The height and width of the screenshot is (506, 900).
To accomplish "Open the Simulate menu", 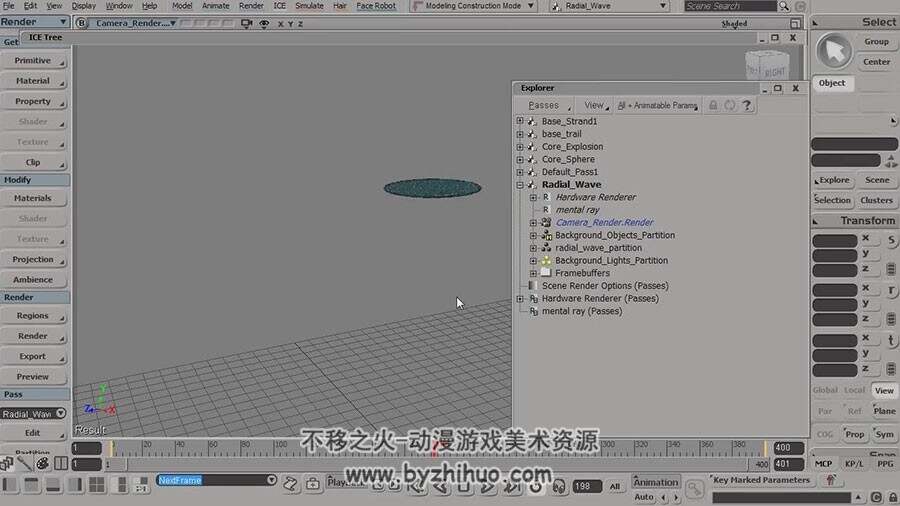I will [x=309, y=6].
